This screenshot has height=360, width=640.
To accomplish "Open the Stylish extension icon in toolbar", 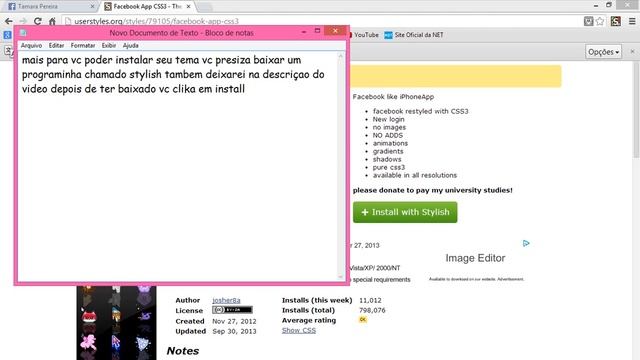I will coord(616,21).
